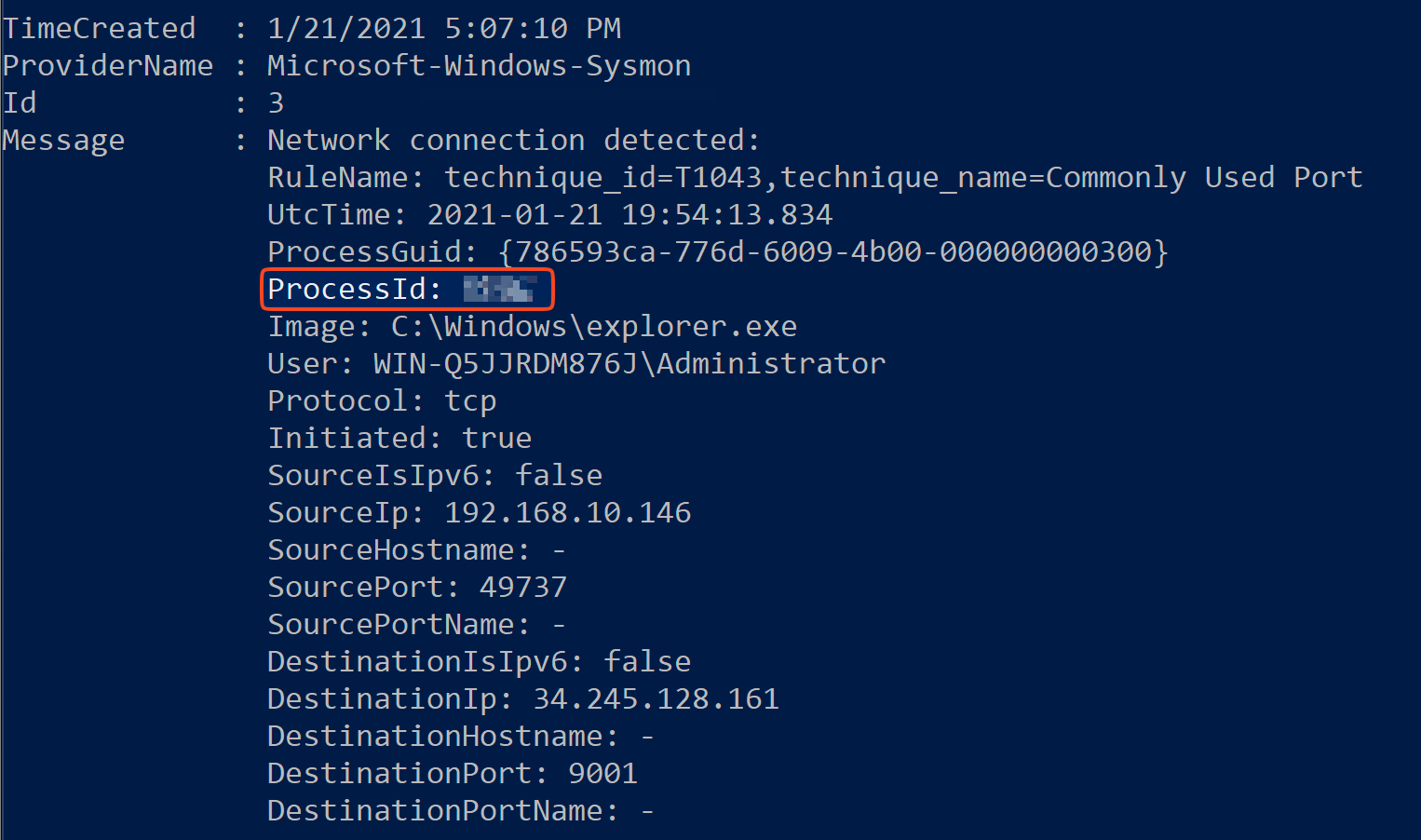Image resolution: width=1421 pixels, height=840 pixels.
Task: Click the DestinationPortName line
Action: pos(460,811)
